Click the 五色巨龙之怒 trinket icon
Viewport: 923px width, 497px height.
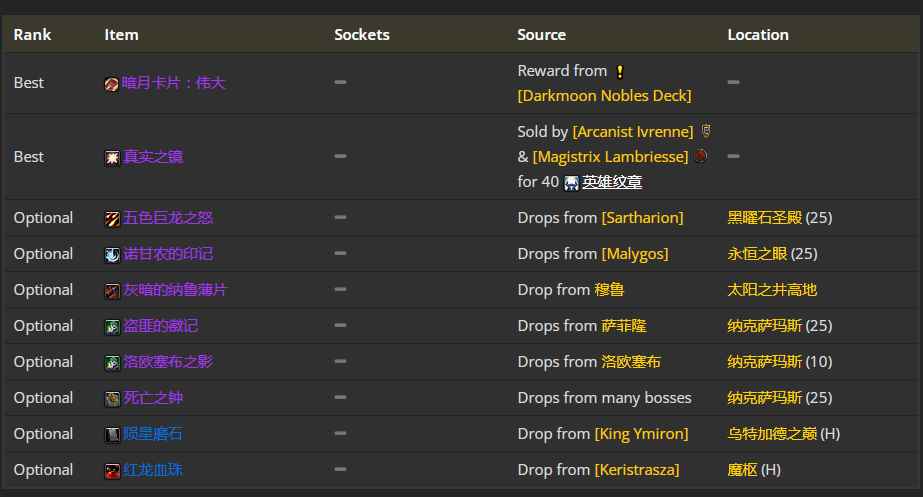coord(112,219)
